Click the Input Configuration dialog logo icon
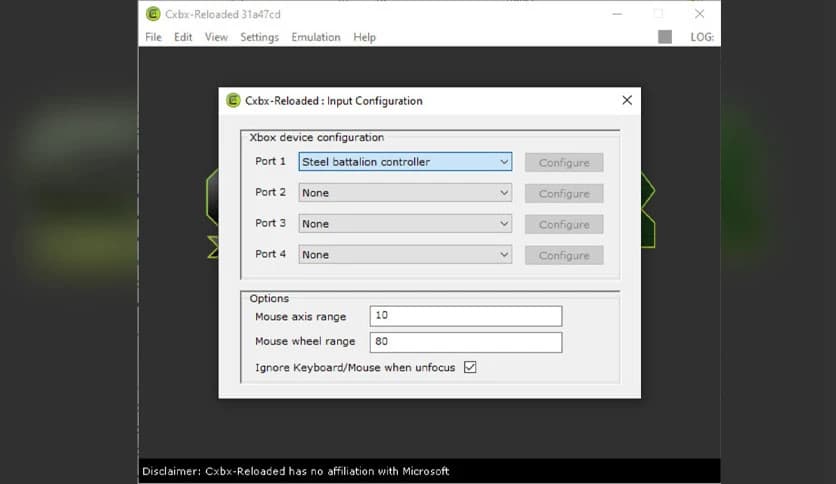836x484 pixels. [234, 100]
